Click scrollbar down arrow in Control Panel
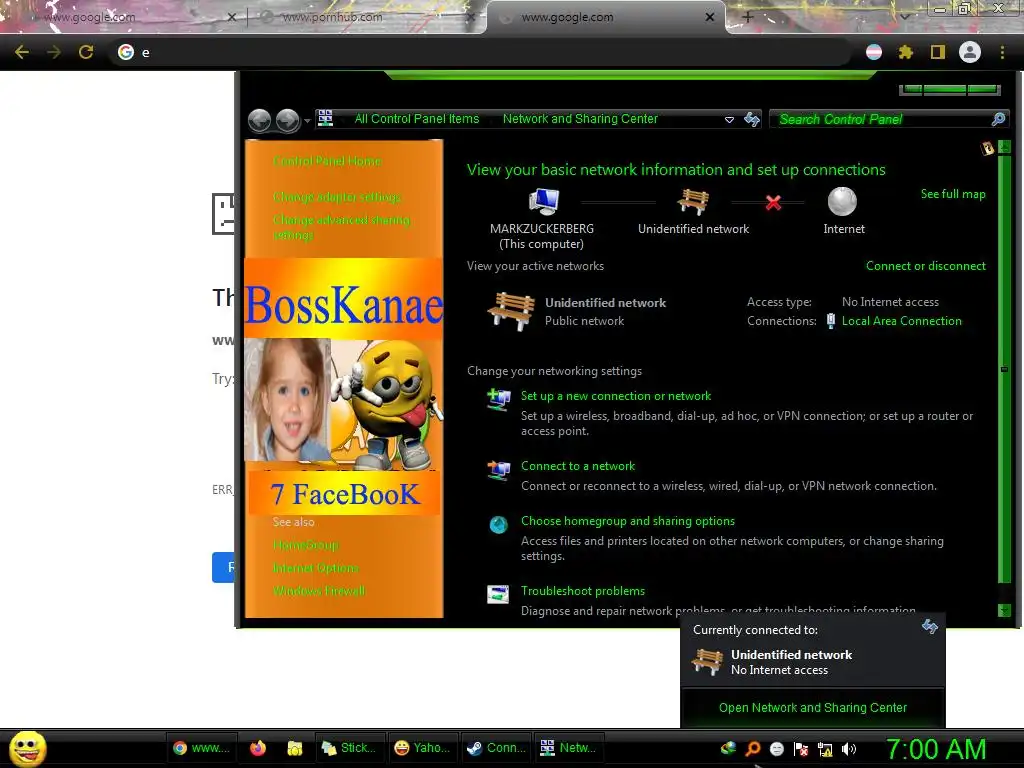This screenshot has width=1024, height=768. point(1004,610)
